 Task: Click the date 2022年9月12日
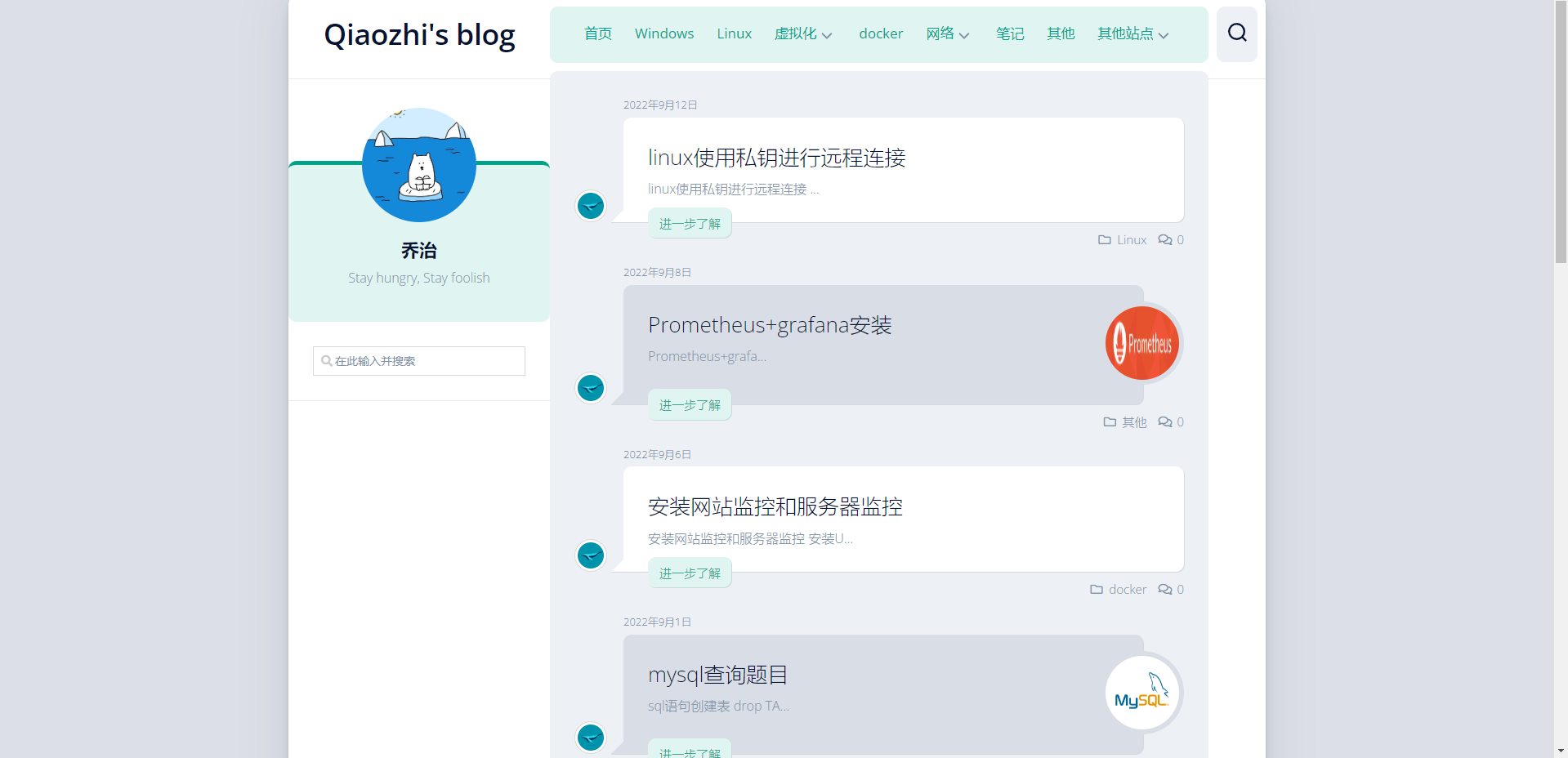pos(660,105)
